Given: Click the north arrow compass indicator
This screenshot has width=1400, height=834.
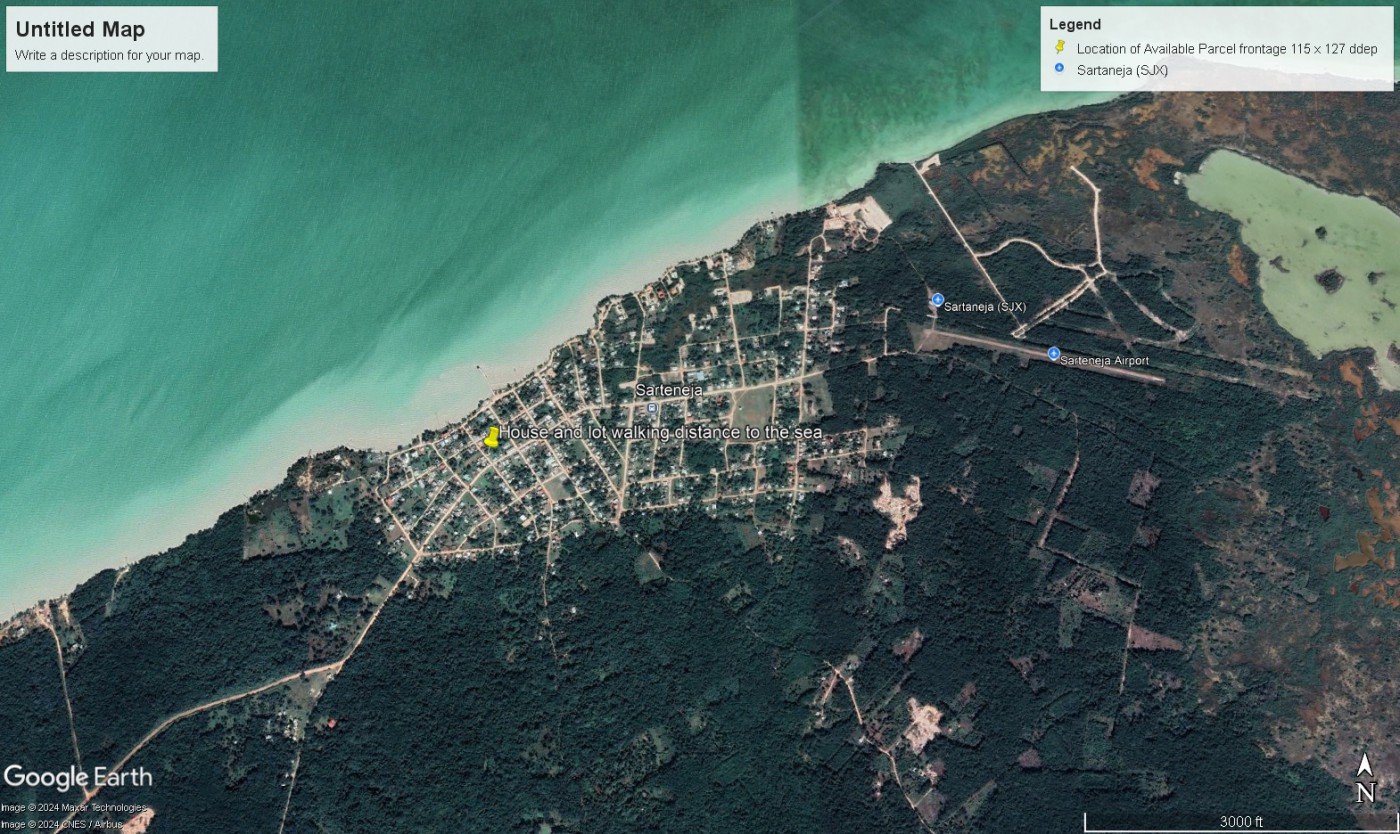Looking at the screenshot, I should pos(1365,778).
